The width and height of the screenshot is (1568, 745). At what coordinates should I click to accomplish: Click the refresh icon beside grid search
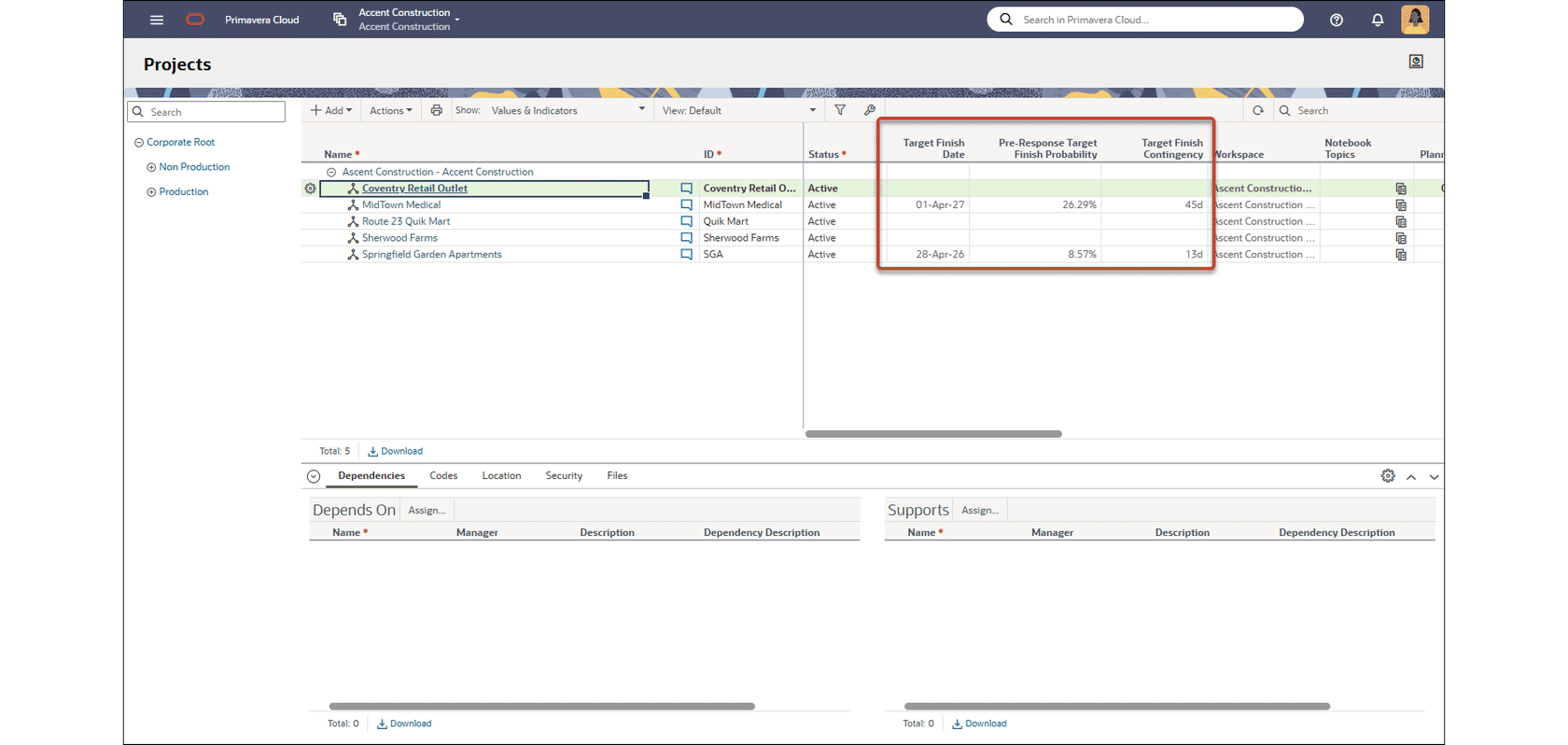click(x=1257, y=110)
